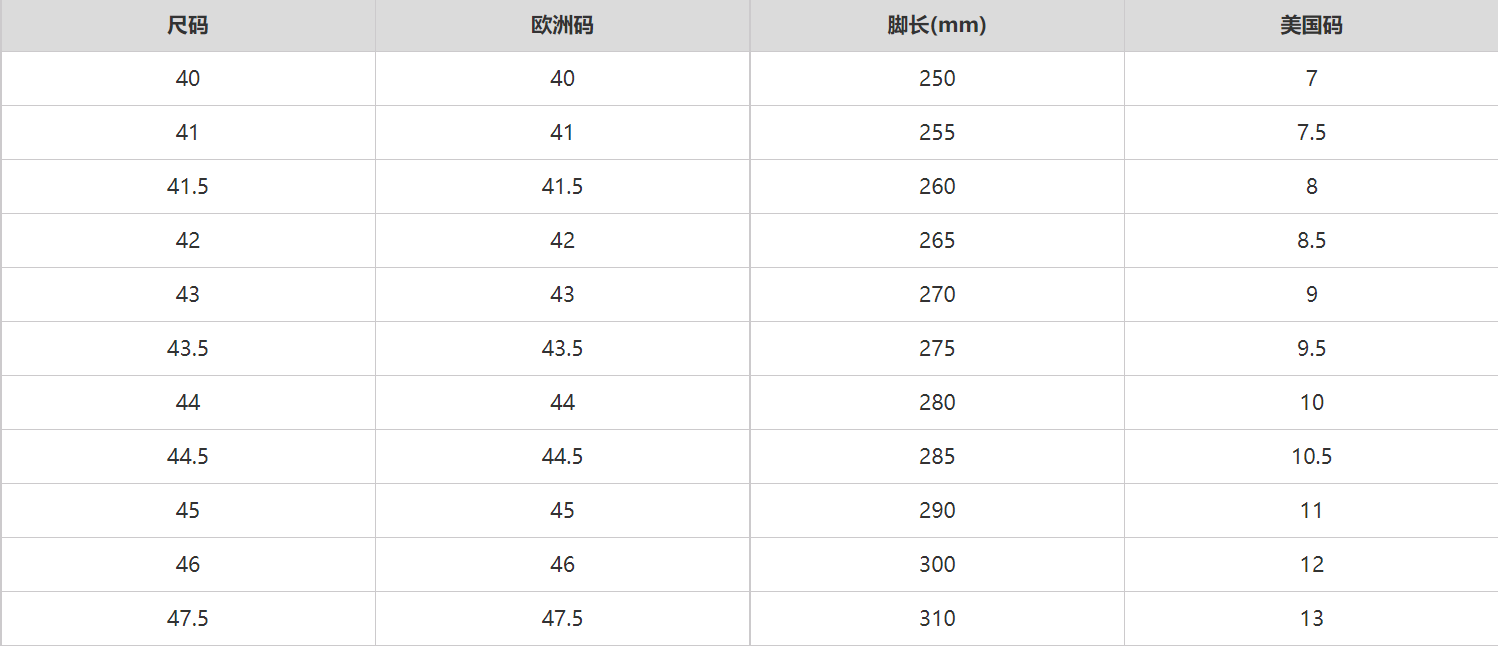Select the 美国码 column header
Image resolution: width=1498 pixels, height=646 pixels.
1311,26
